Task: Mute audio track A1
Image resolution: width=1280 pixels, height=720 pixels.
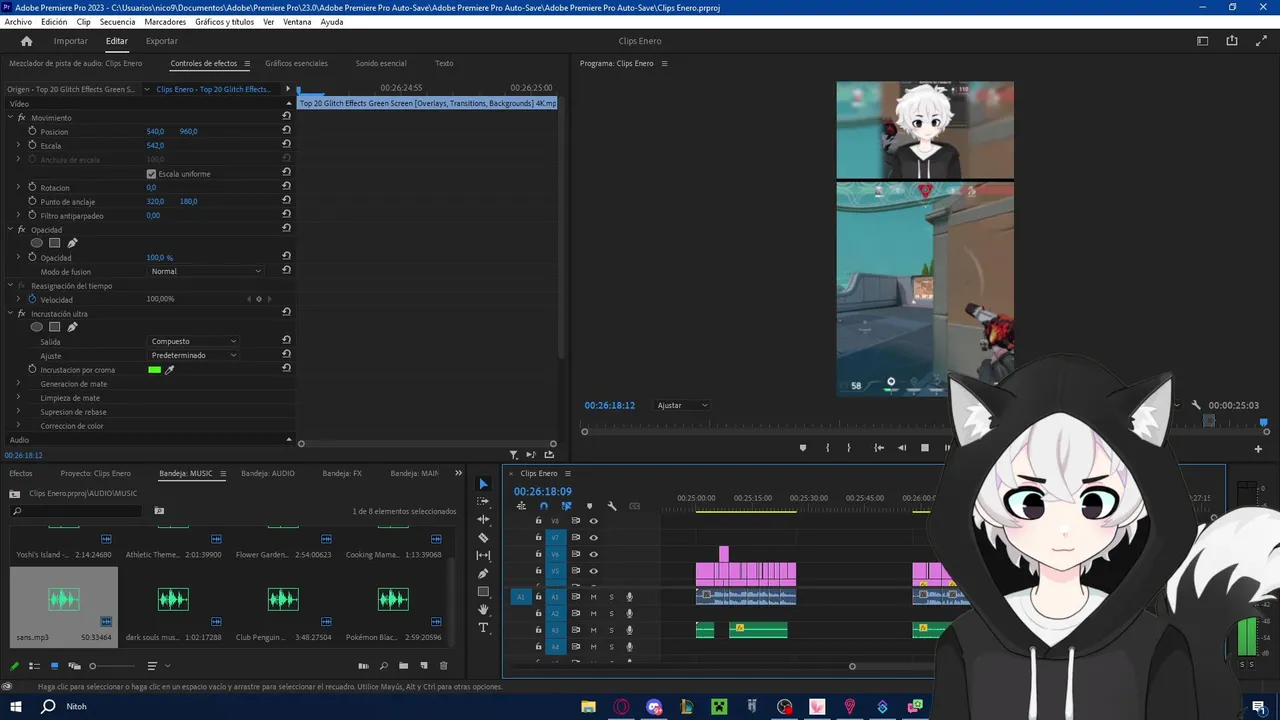Action: point(593,597)
